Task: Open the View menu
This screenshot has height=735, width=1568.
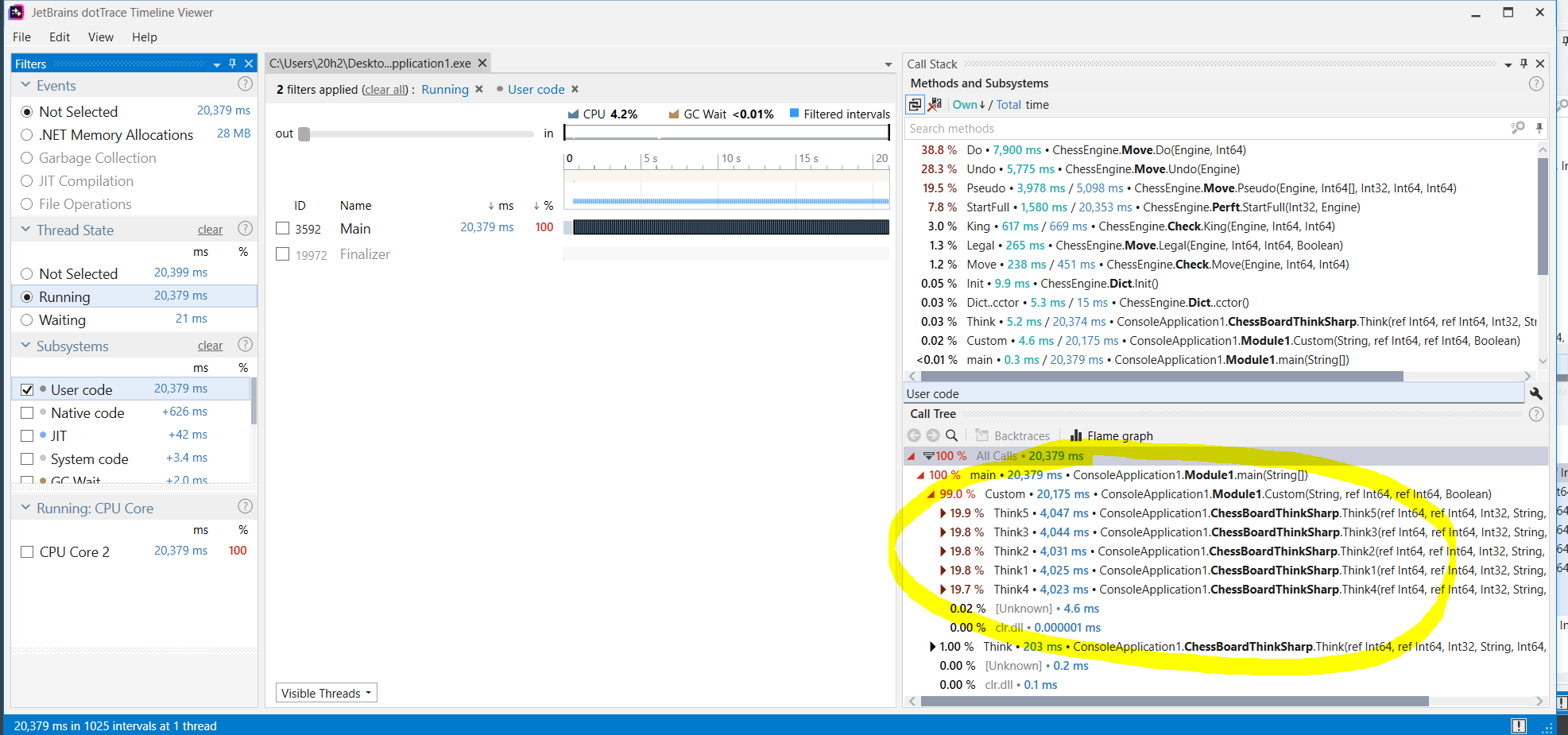Action: 101,37
